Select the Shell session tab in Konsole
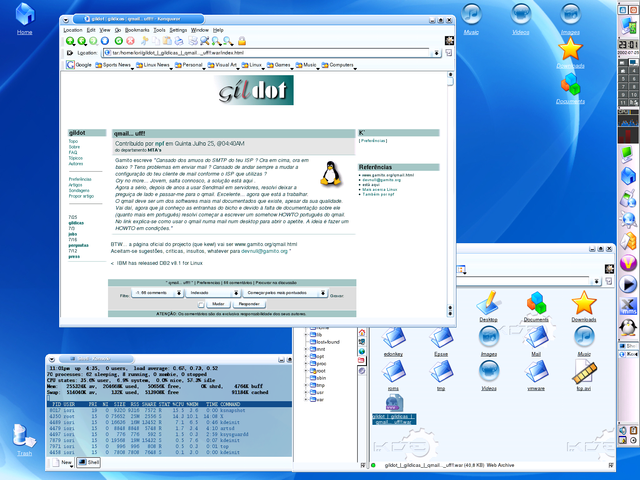The height and width of the screenshot is (480, 640). pyautogui.click(x=89, y=462)
